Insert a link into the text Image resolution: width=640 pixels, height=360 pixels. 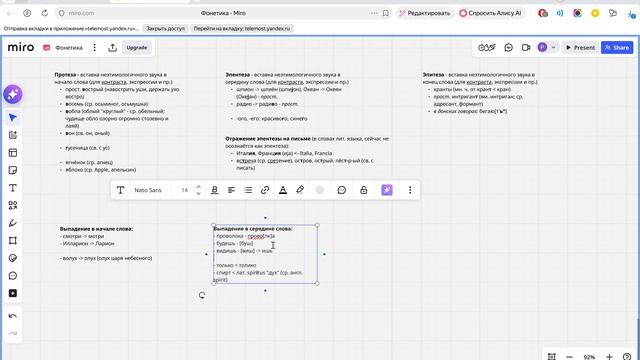tap(265, 190)
